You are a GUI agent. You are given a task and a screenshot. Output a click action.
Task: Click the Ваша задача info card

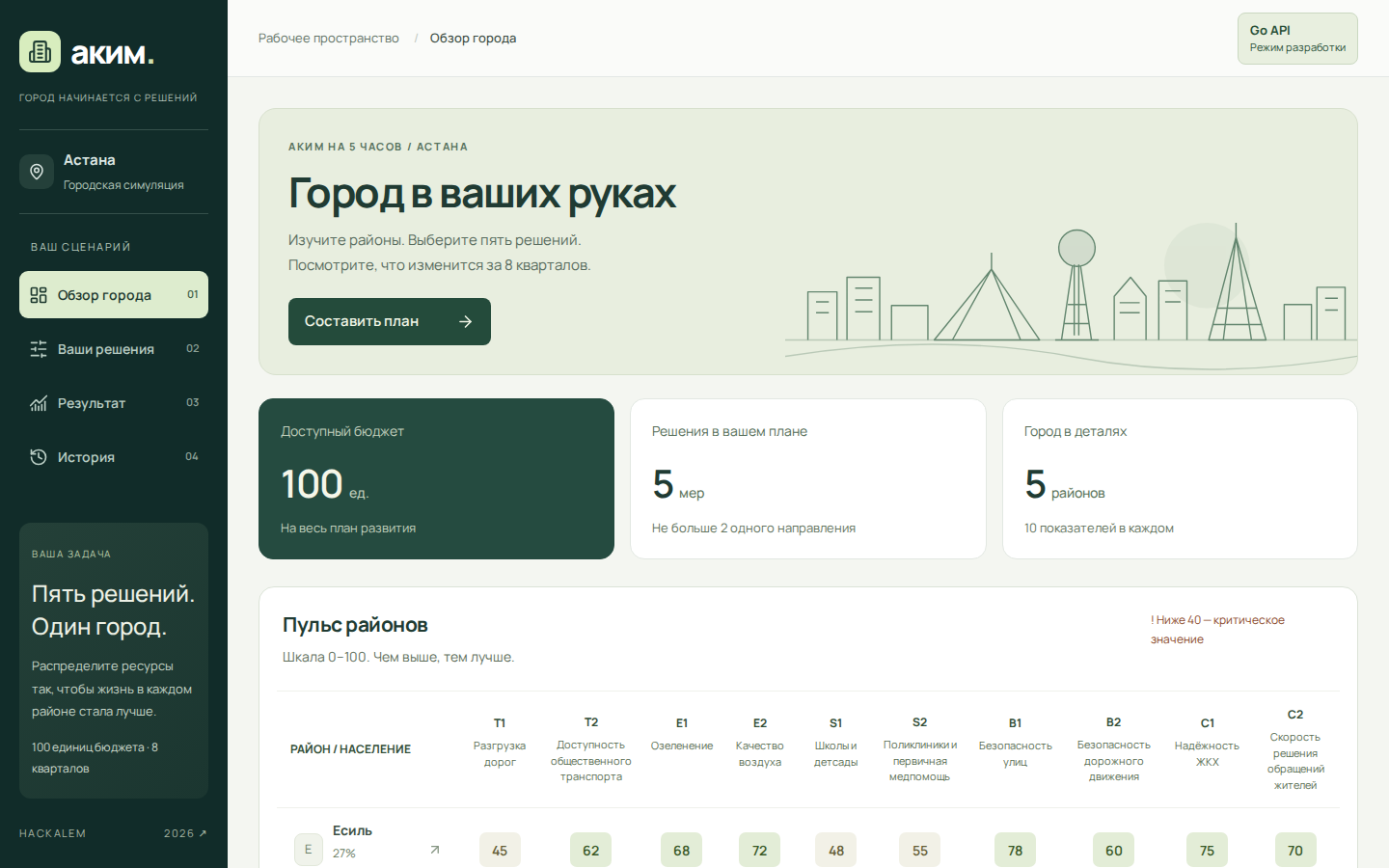[x=114, y=661]
